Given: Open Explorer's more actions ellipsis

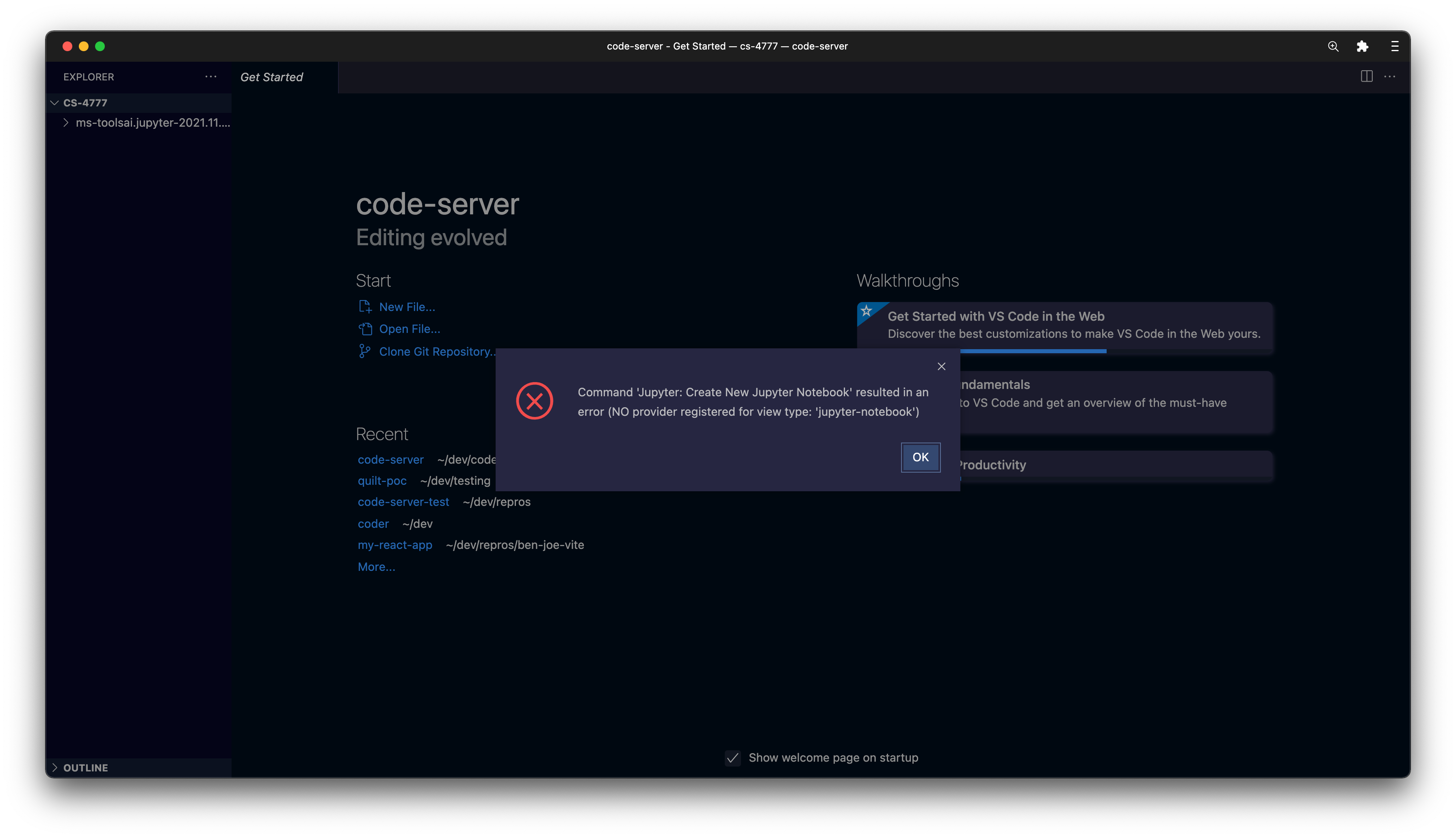Looking at the screenshot, I should [211, 77].
